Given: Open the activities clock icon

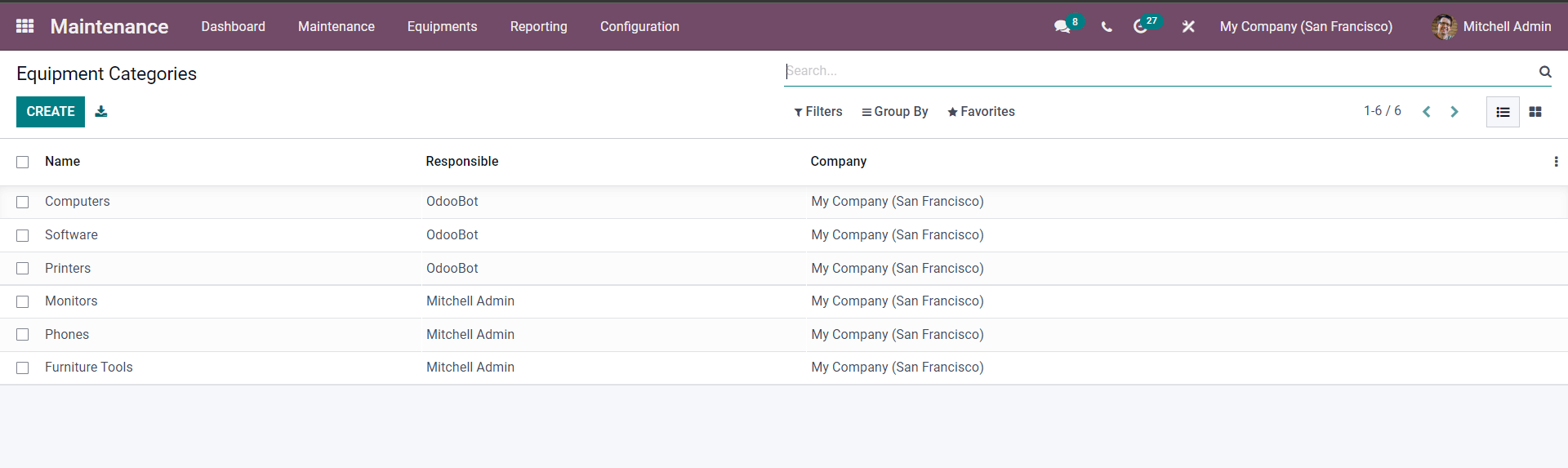Looking at the screenshot, I should (1140, 27).
